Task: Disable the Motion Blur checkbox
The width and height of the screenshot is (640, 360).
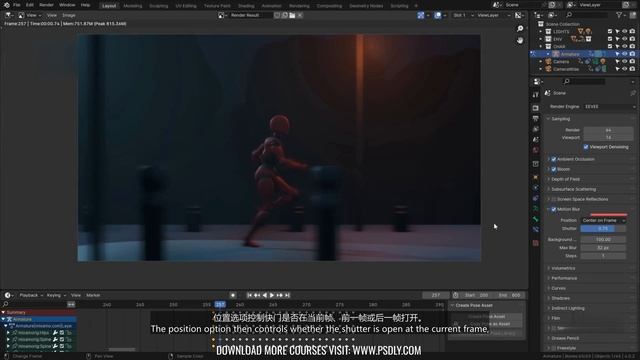Action: [554, 209]
